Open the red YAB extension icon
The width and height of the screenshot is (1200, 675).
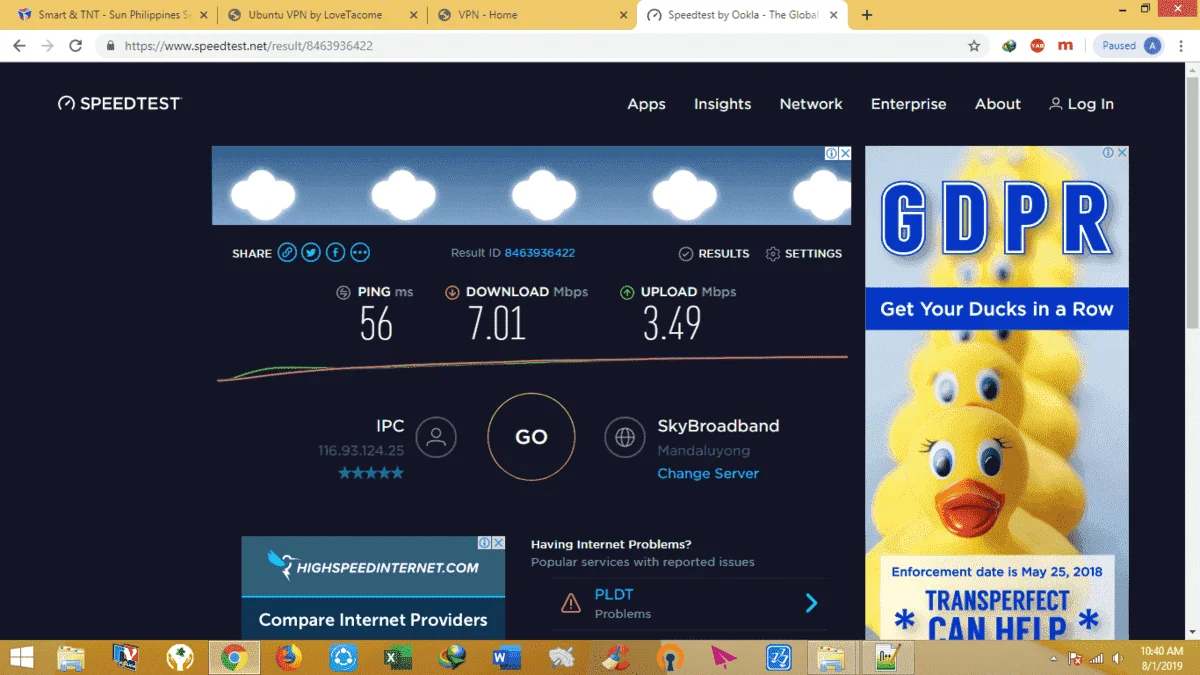[x=1037, y=45]
